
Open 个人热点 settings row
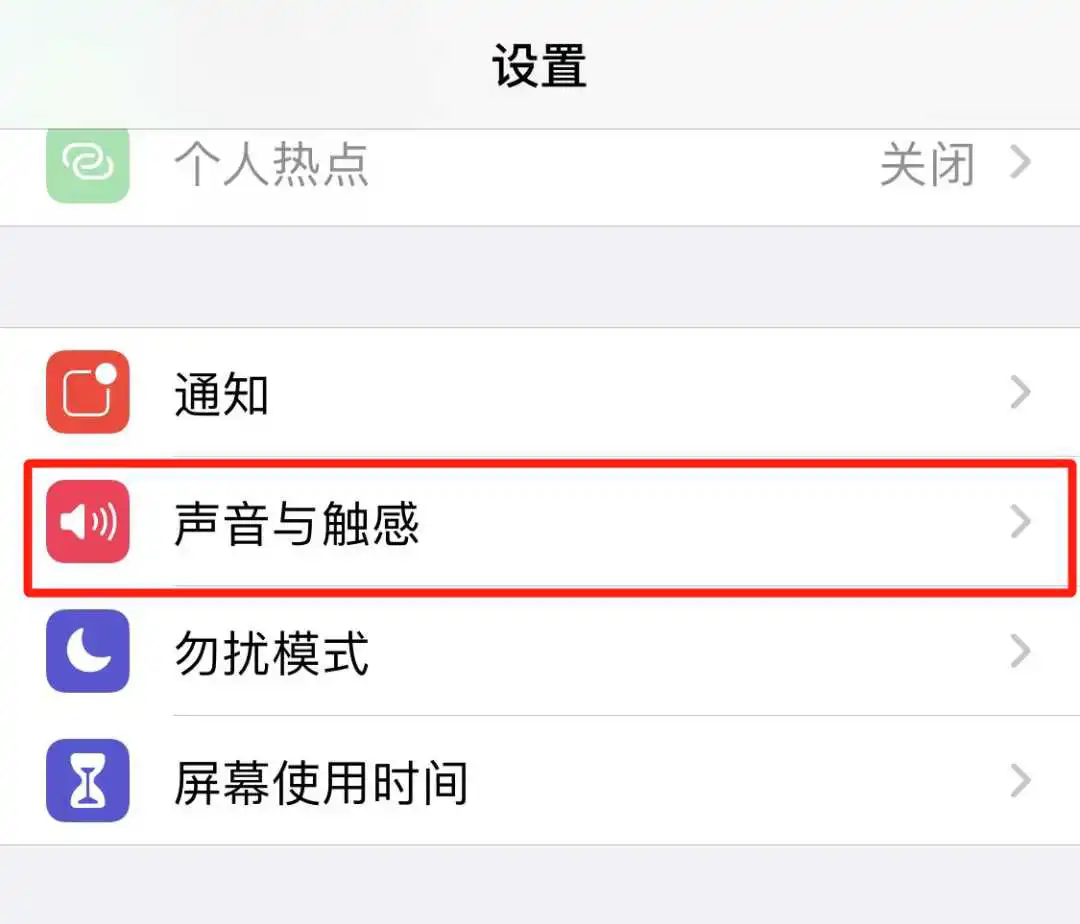(540, 177)
